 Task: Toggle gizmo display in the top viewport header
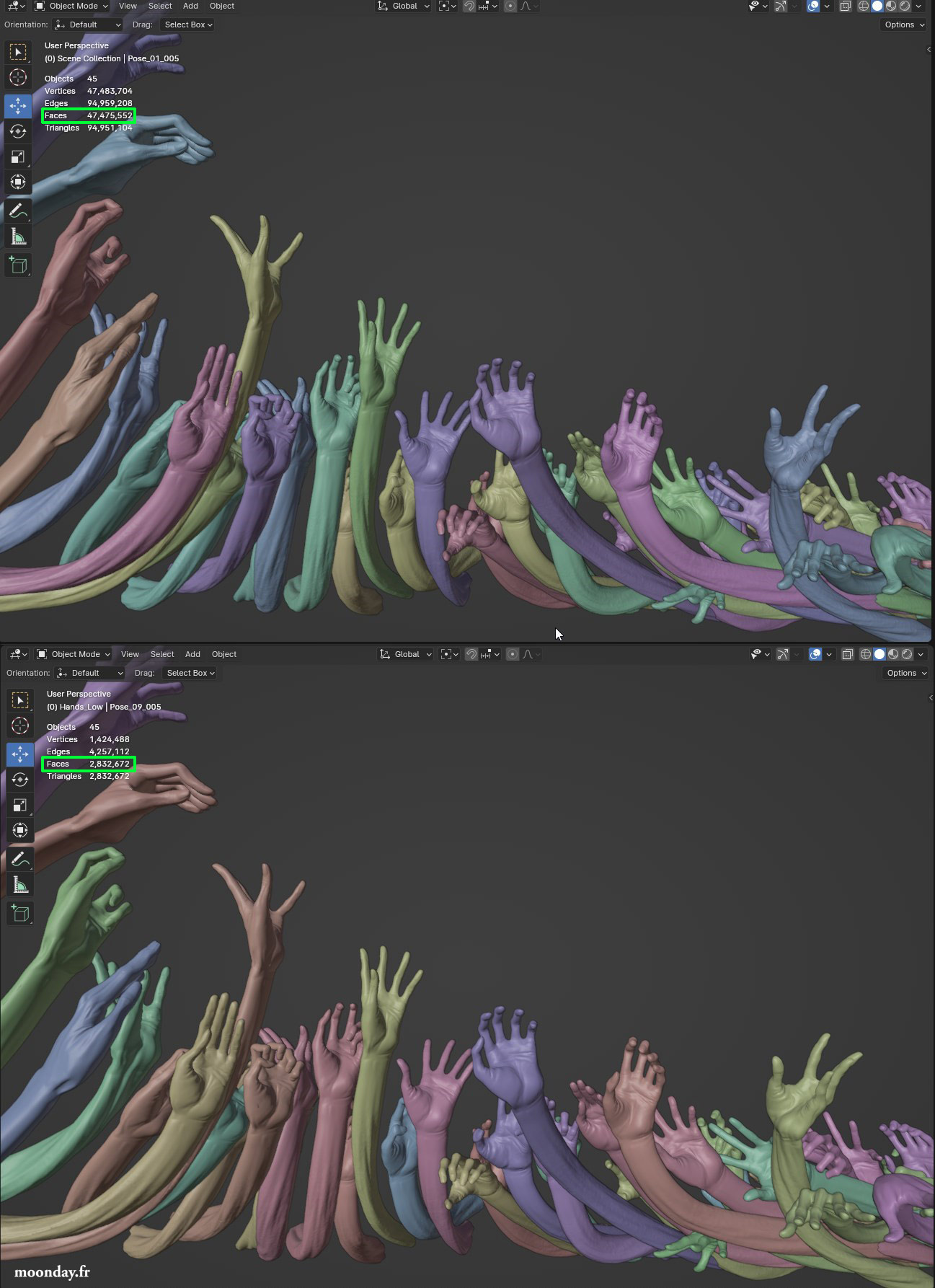point(781,6)
